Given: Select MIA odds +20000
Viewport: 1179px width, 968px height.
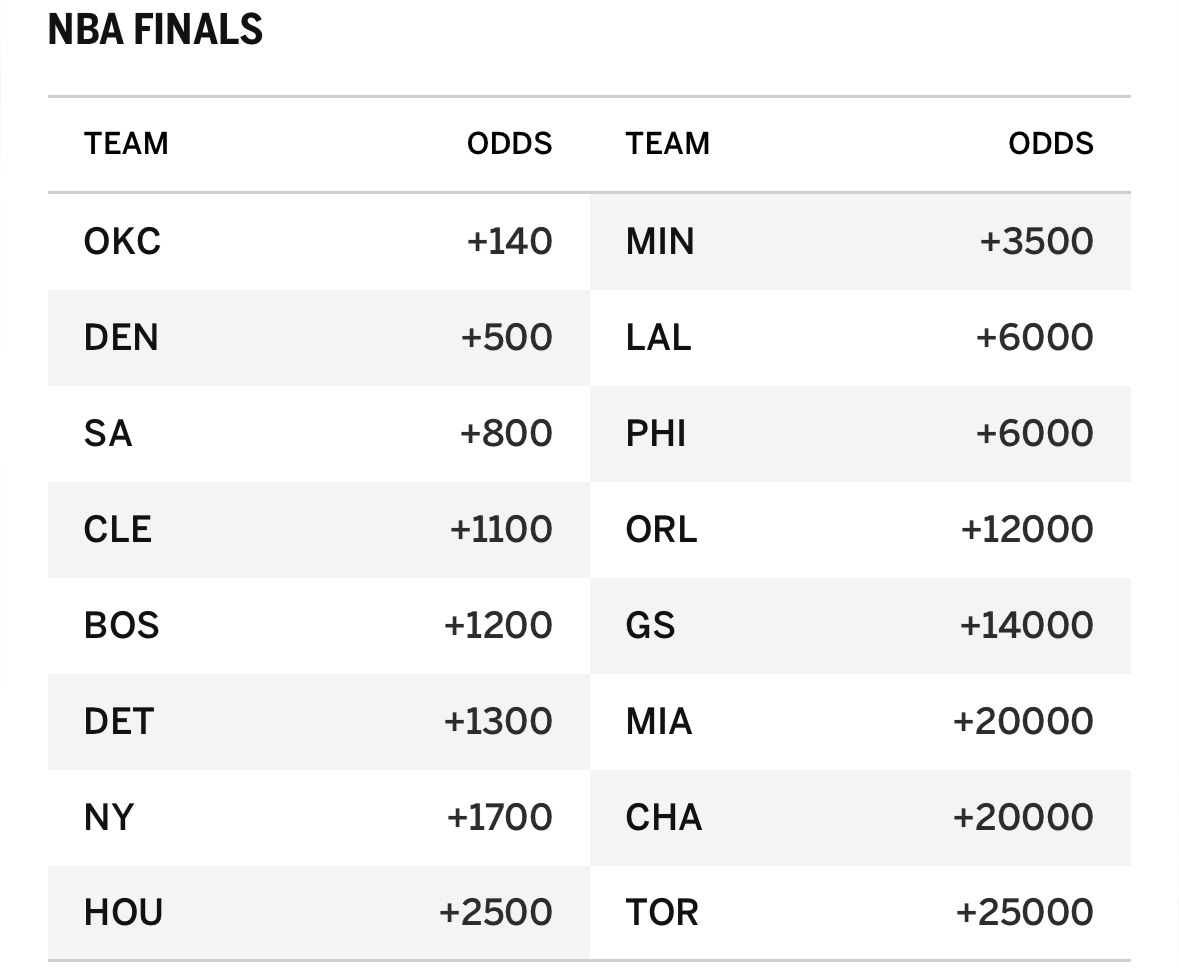Looking at the screenshot, I should (x=1023, y=721).
